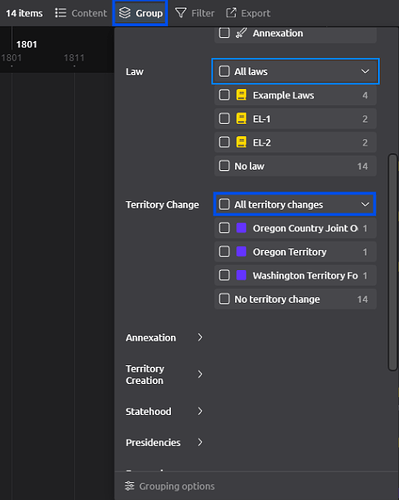399x500 pixels.
Task: Check the Annexation checkbox
Action: (x=224, y=33)
